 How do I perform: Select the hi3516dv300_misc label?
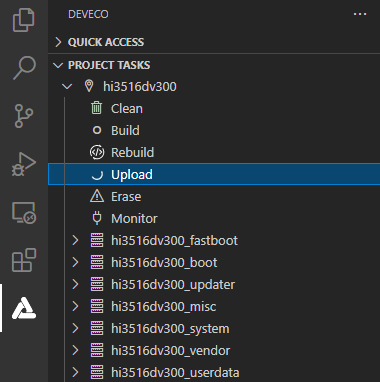[164, 306]
